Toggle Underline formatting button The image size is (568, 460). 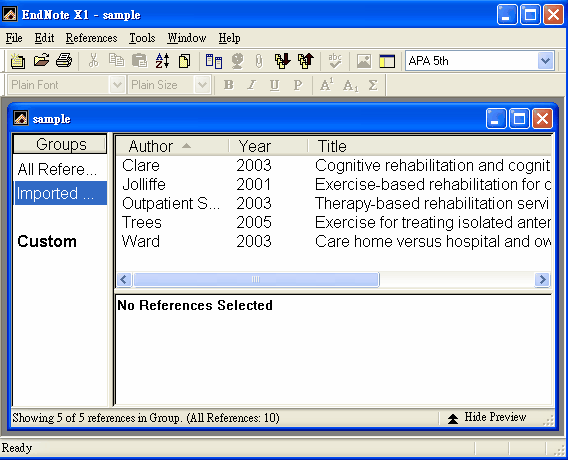click(274, 85)
